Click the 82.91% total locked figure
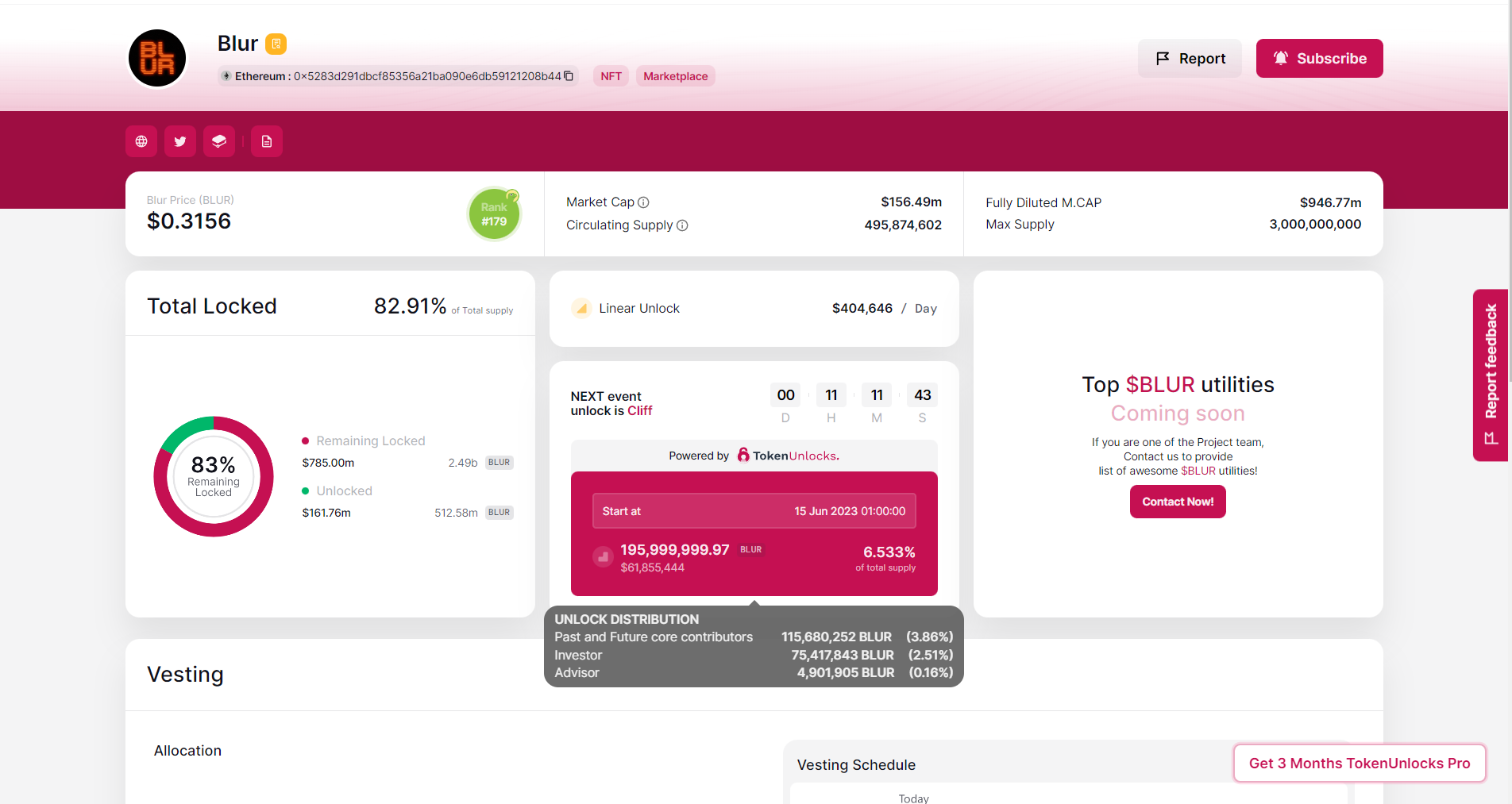The height and width of the screenshot is (804, 1512). pos(410,306)
